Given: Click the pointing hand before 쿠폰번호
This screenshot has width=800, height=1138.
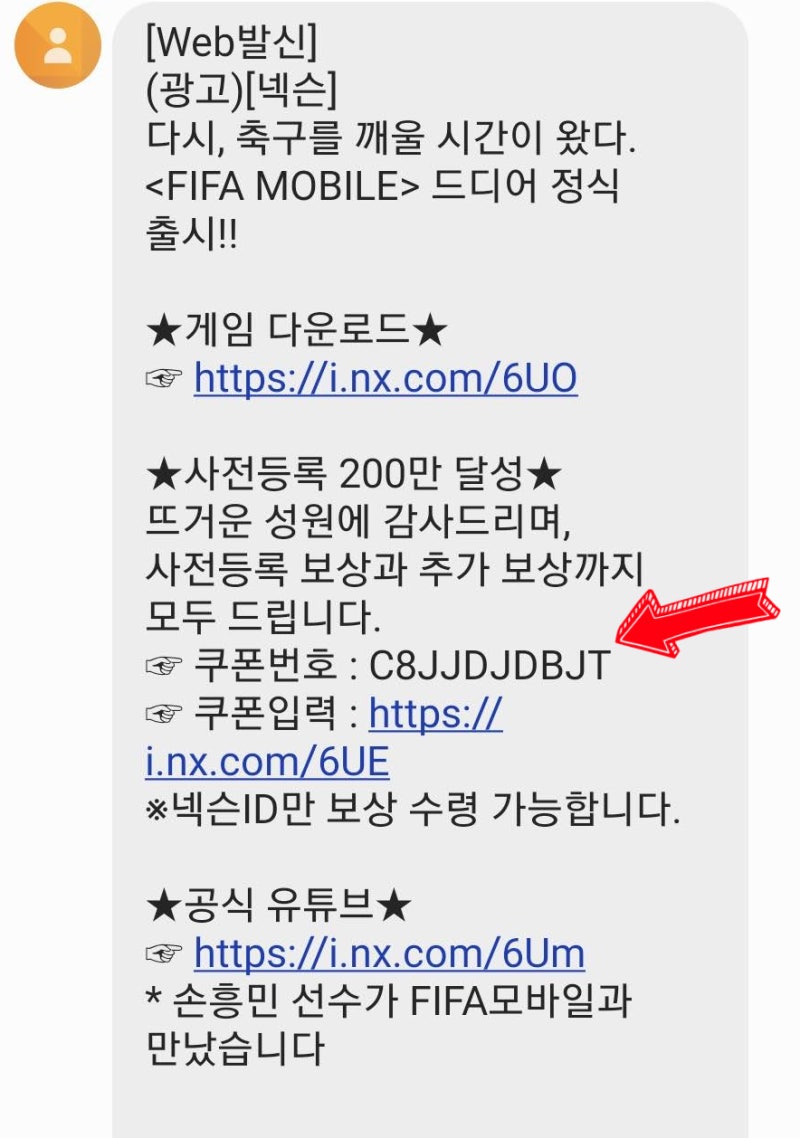Looking at the screenshot, I should pyautogui.click(x=164, y=665).
